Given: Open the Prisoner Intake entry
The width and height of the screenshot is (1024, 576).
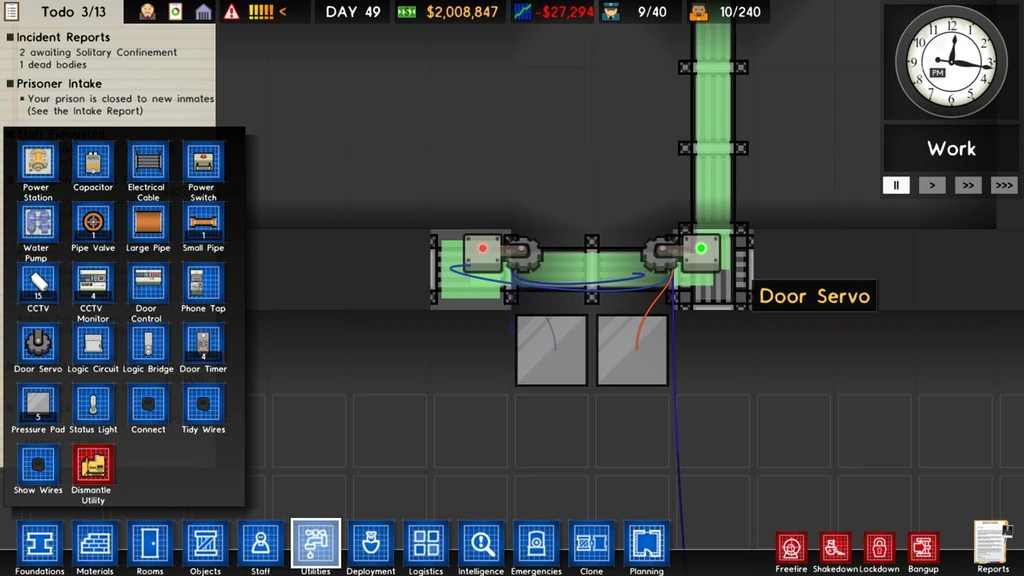Looking at the screenshot, I should click(x=59, y=84).
